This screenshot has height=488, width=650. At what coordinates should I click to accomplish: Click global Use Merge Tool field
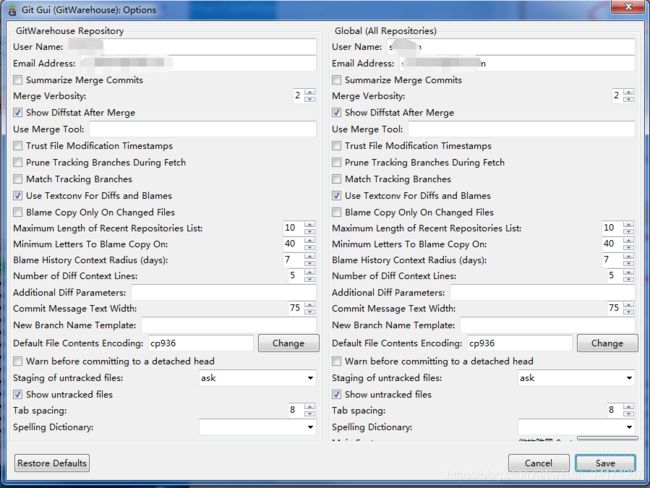tap(521, 129)
